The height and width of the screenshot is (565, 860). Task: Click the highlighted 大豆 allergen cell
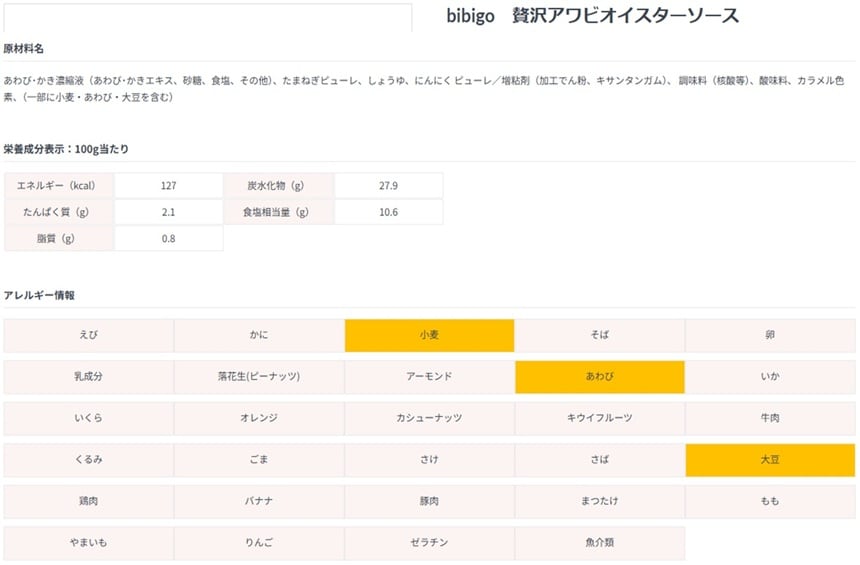(x=769, y=459)
